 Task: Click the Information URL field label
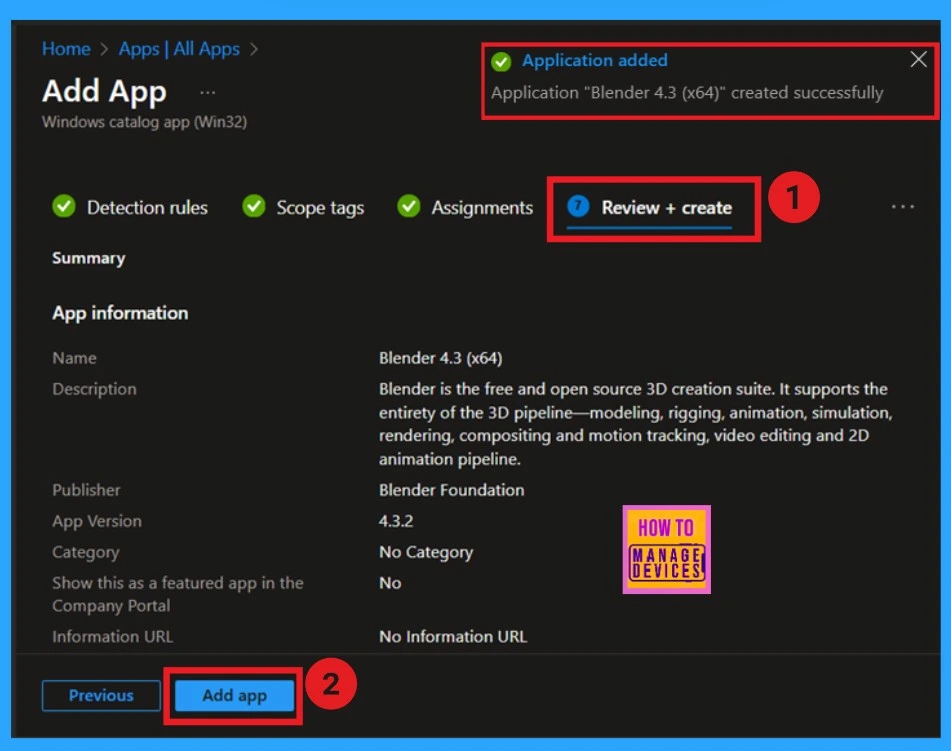pyautogui.click(x=112, y=636)
